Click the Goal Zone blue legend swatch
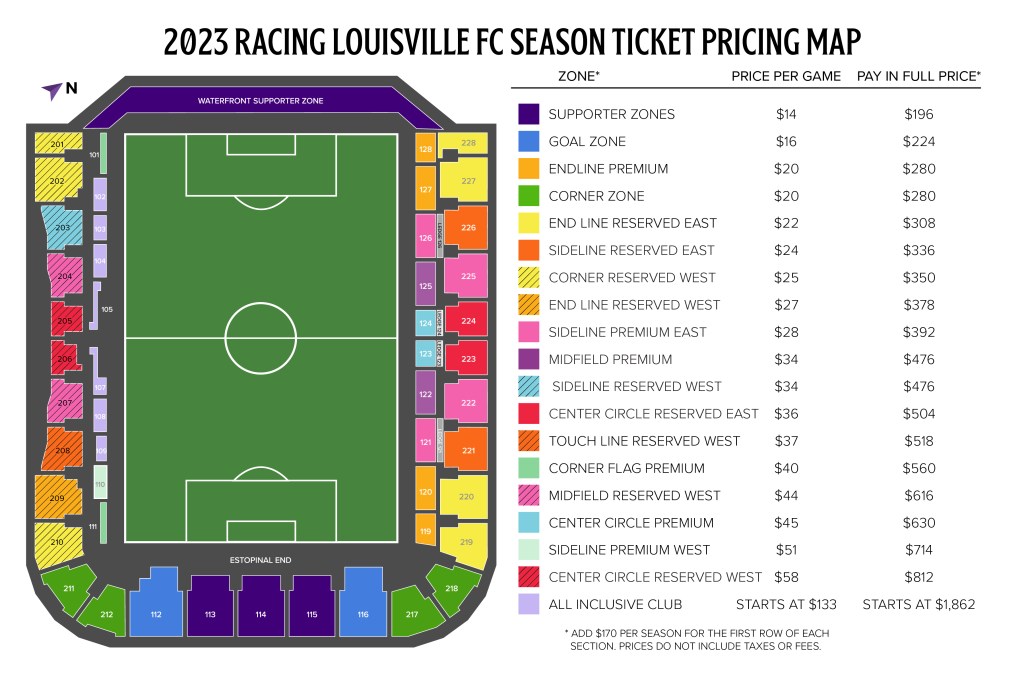This screenshot has height=682, width=1024. click(x=528, y=141)
